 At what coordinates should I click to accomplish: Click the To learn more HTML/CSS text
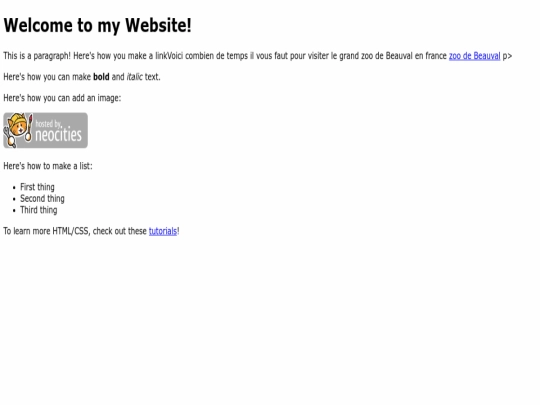pyautogui.click(x=75, y=231)
